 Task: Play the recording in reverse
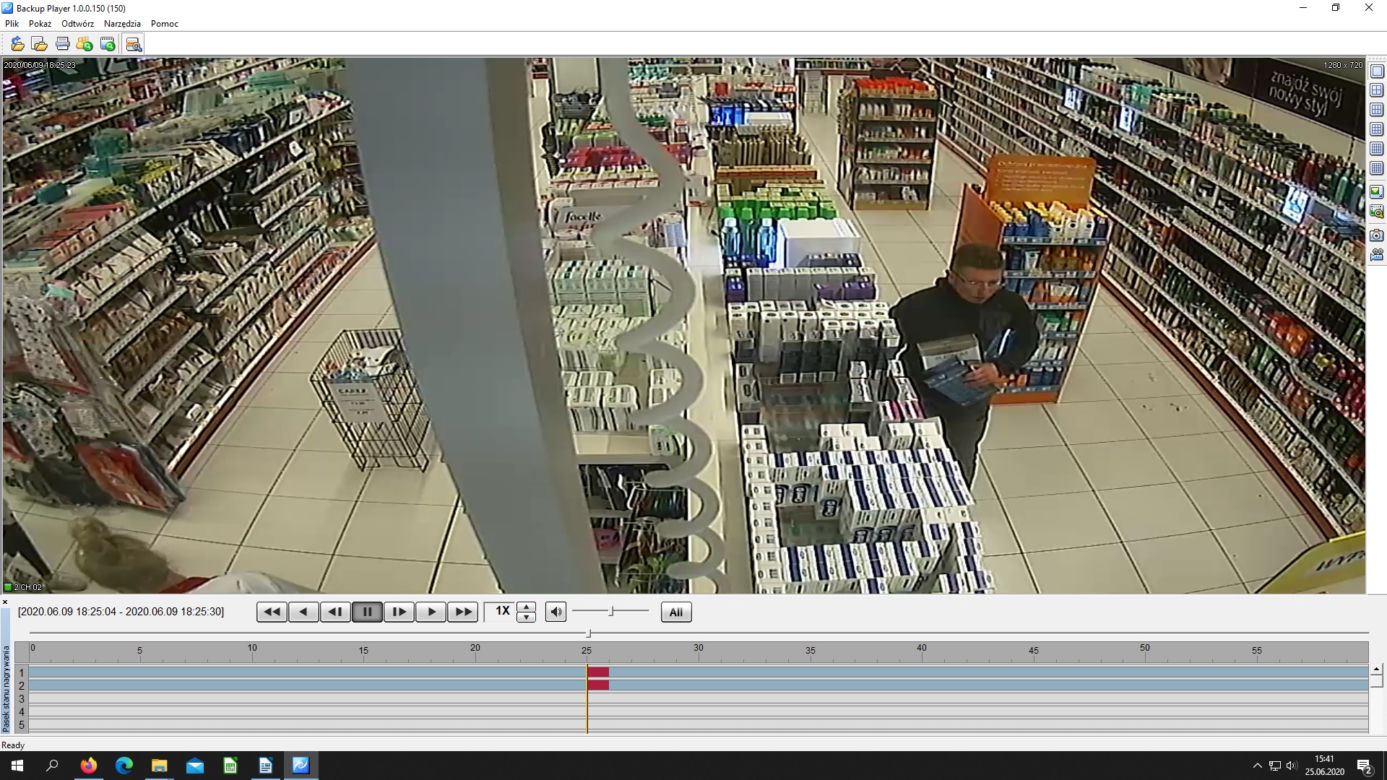click(x=304, y=612)
